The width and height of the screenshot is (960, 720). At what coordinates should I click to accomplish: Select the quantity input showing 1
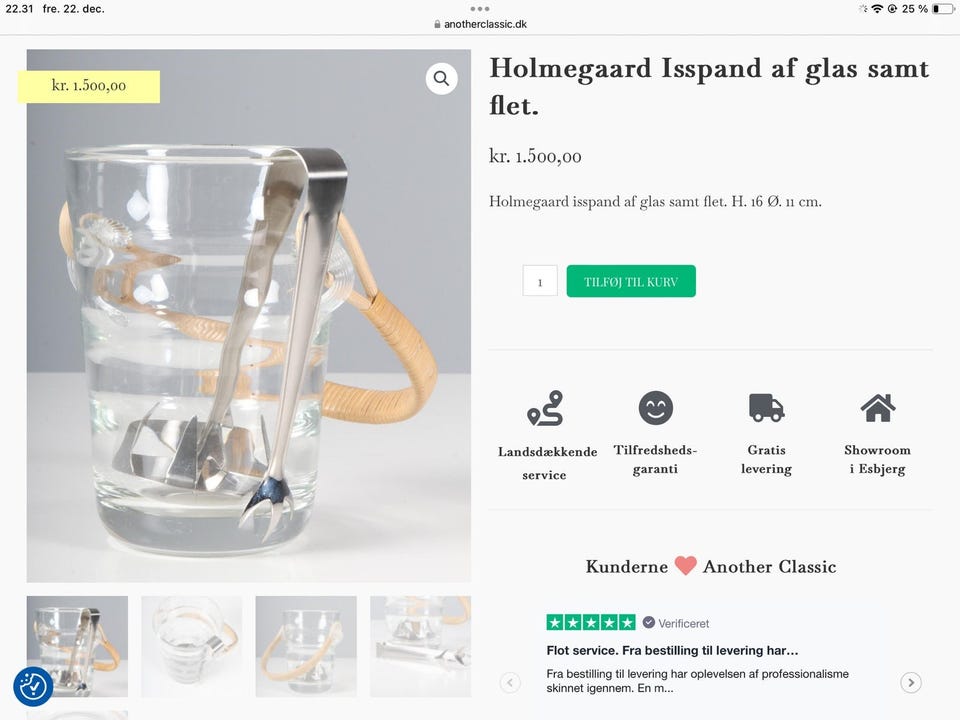540,281
